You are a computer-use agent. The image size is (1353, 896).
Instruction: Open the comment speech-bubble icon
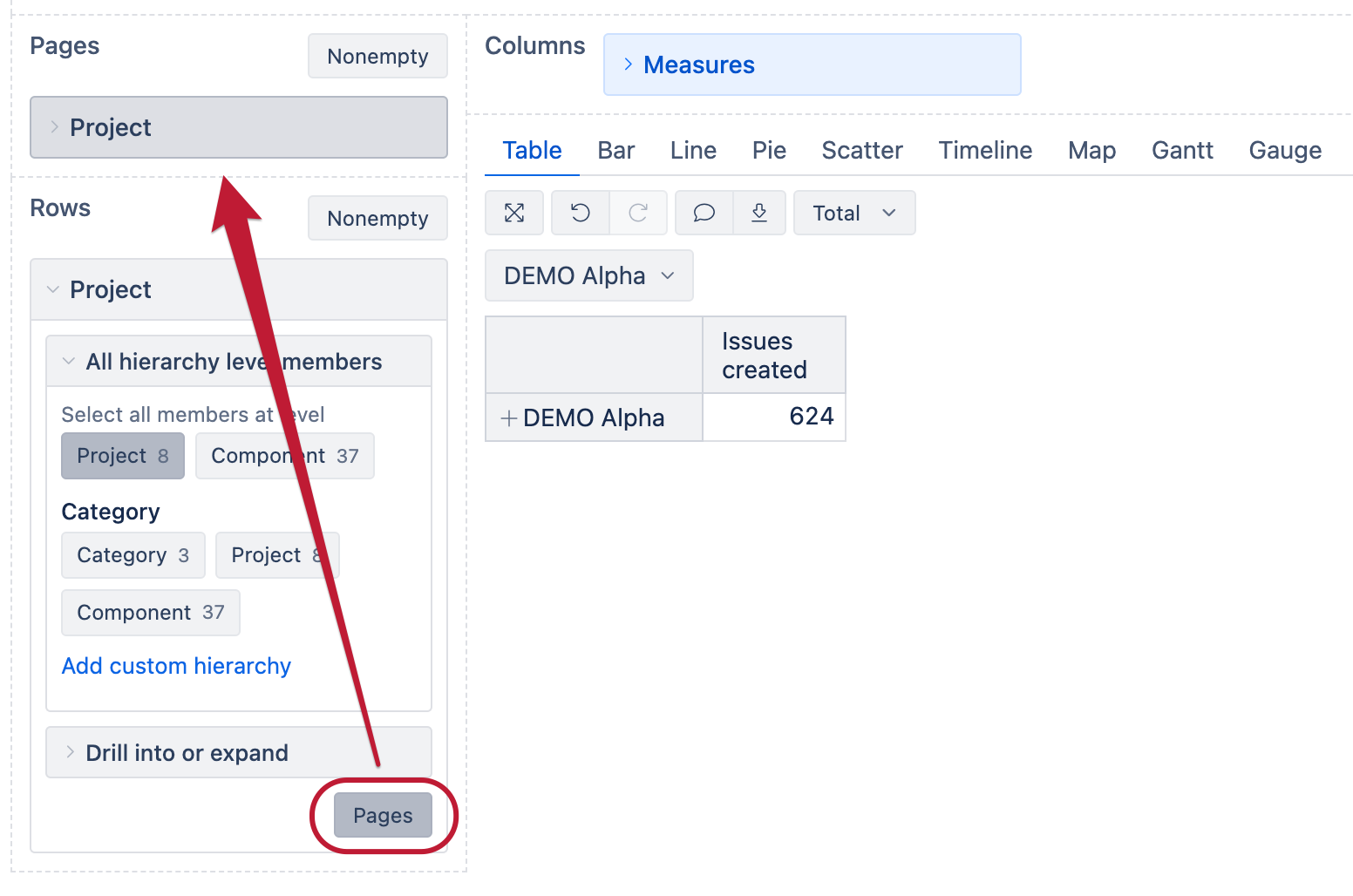(x=704, y=213)
